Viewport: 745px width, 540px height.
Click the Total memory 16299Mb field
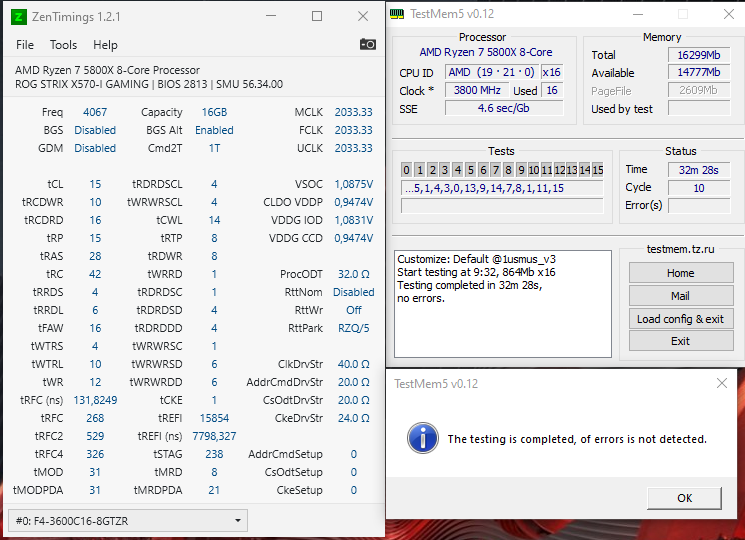tap(699, 55)
